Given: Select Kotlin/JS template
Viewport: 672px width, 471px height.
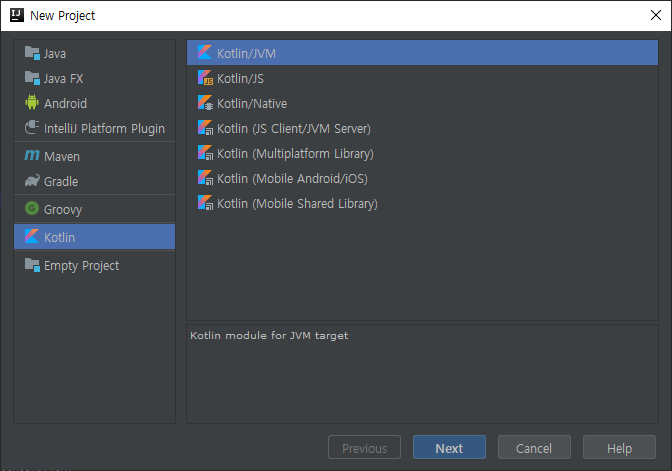Looking at the screenshot, I should pos(422,78).
